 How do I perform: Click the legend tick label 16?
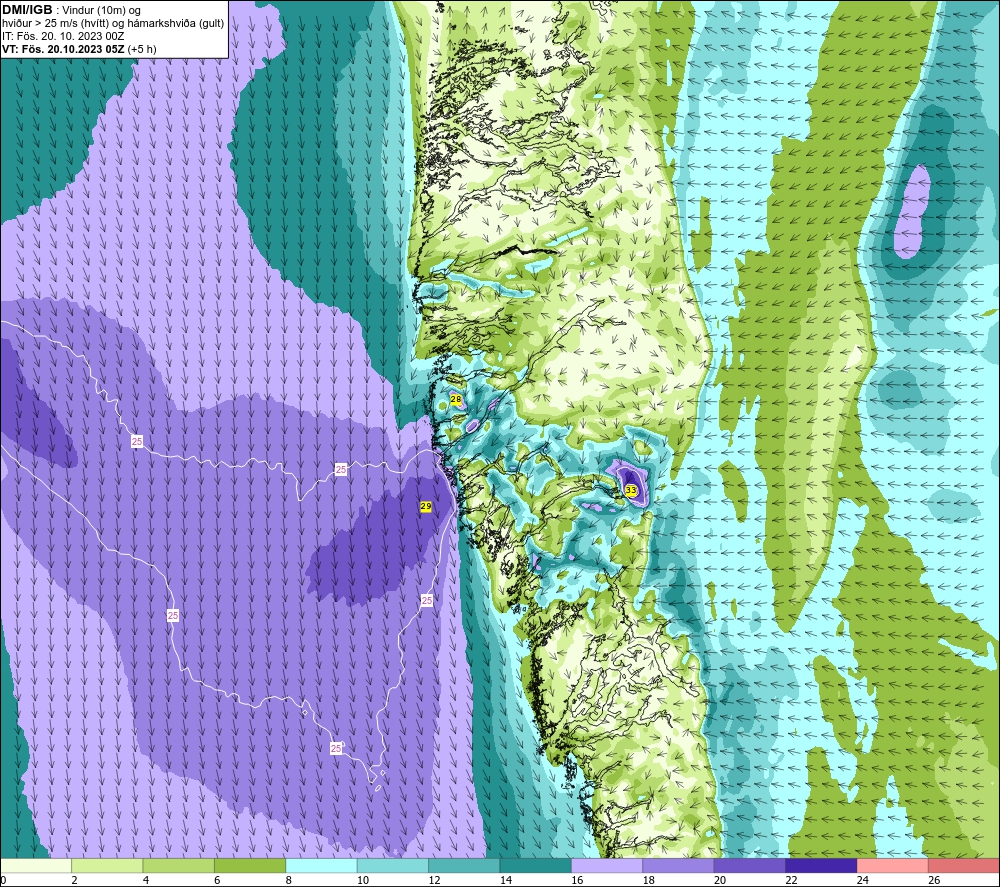click(x=577, y=881)
